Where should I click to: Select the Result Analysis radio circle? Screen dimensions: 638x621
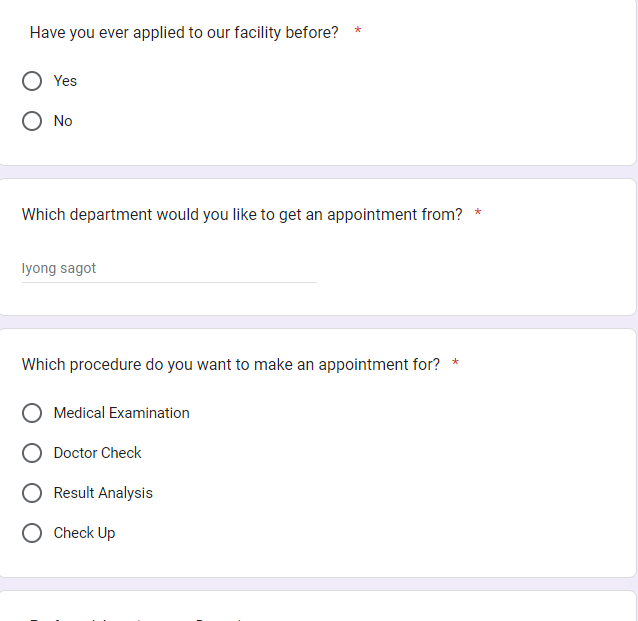click(32, 493)
